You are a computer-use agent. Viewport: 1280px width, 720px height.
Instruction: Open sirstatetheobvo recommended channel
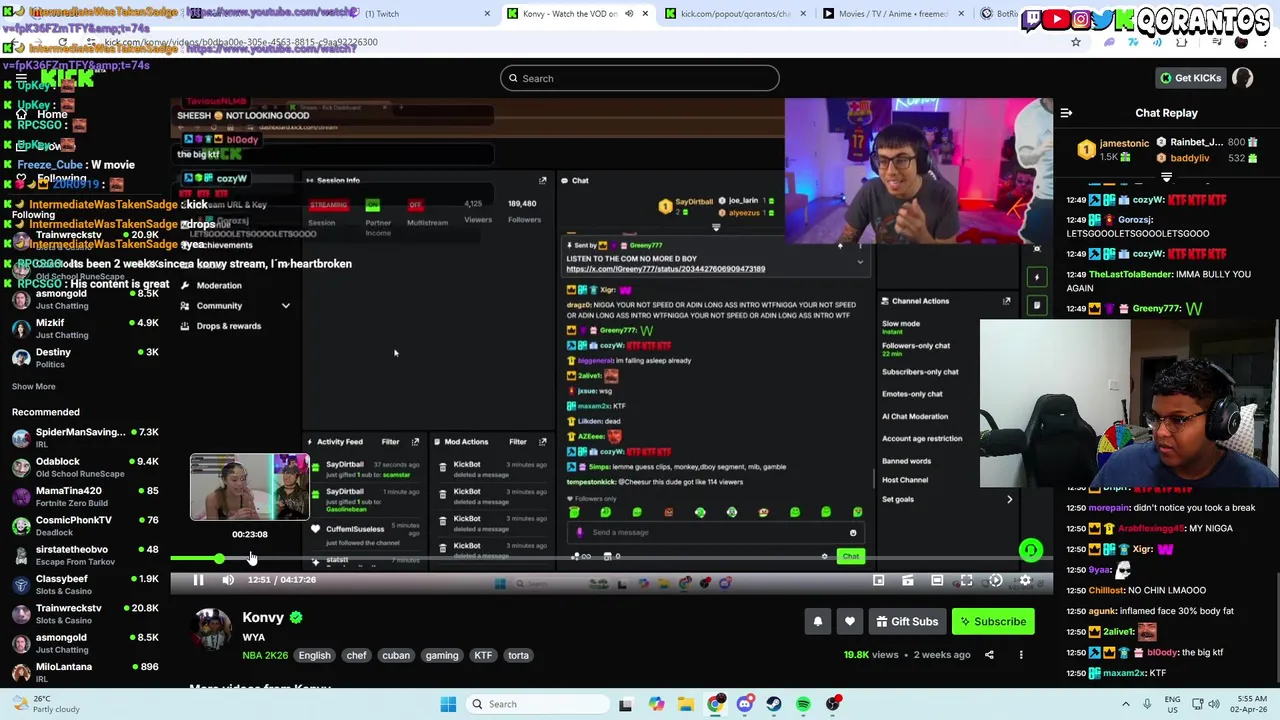tap(85, 555)
